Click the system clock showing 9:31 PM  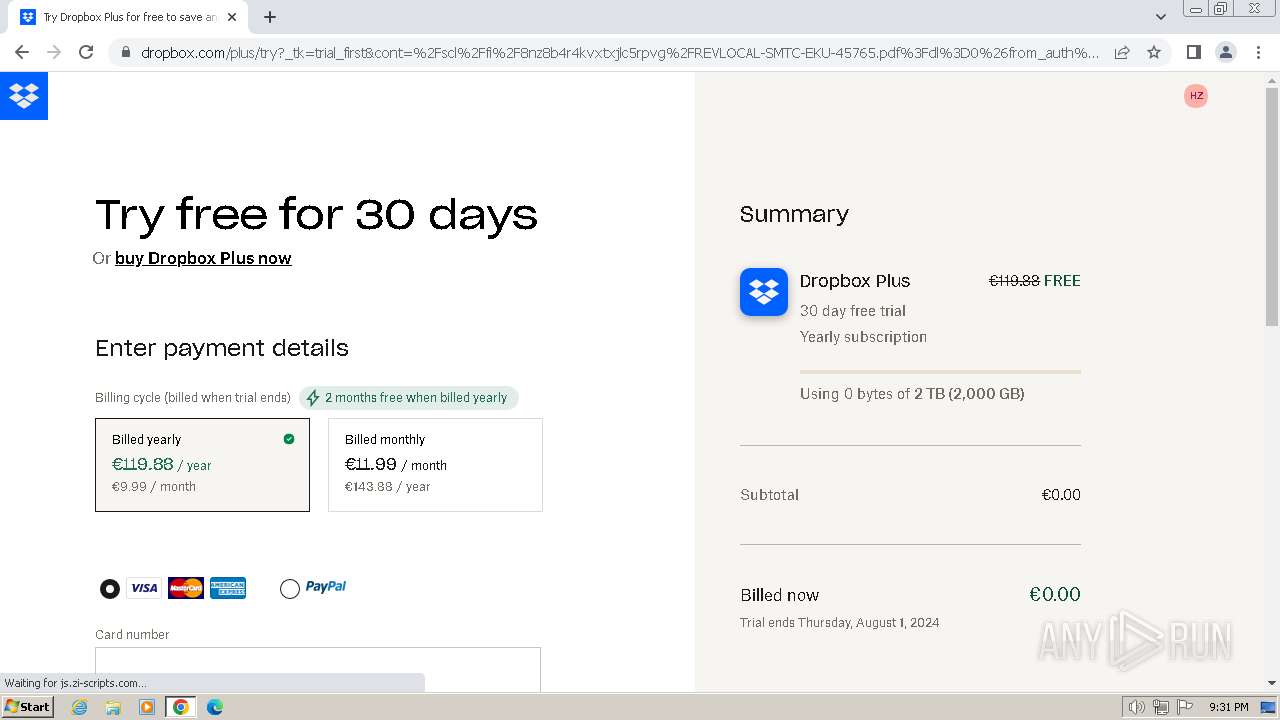point(1229,707)
